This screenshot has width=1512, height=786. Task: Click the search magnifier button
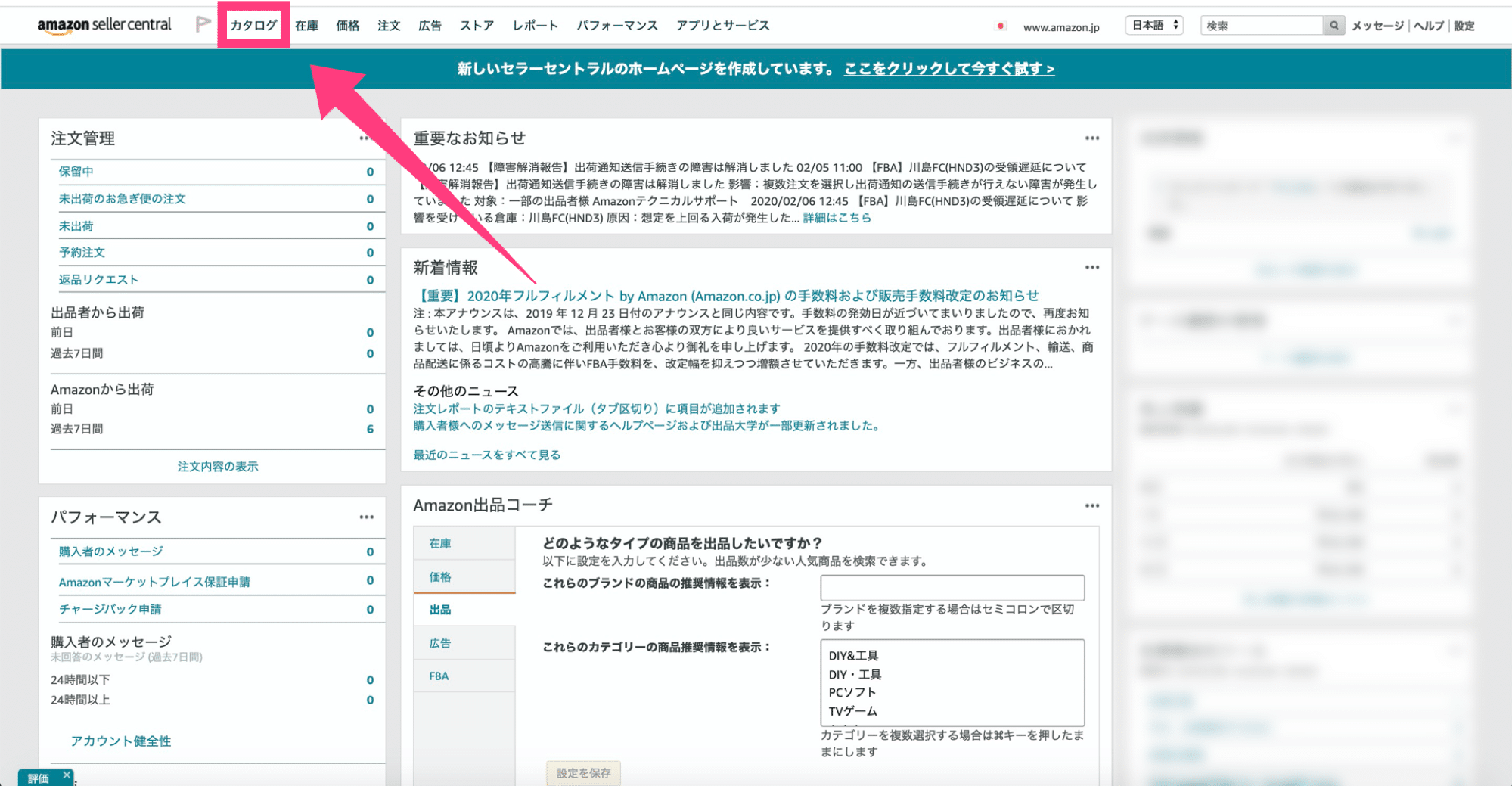[1334, 26]
